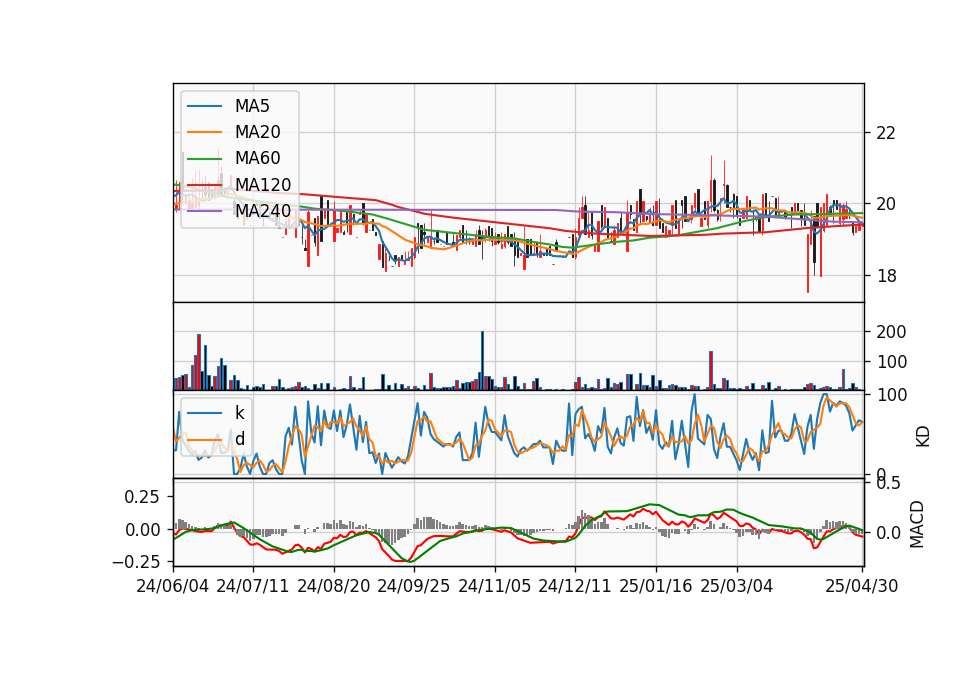The image size is (960, 690).
Task: Click the orange MA20 legend line sample
Action: click(204, 132)
